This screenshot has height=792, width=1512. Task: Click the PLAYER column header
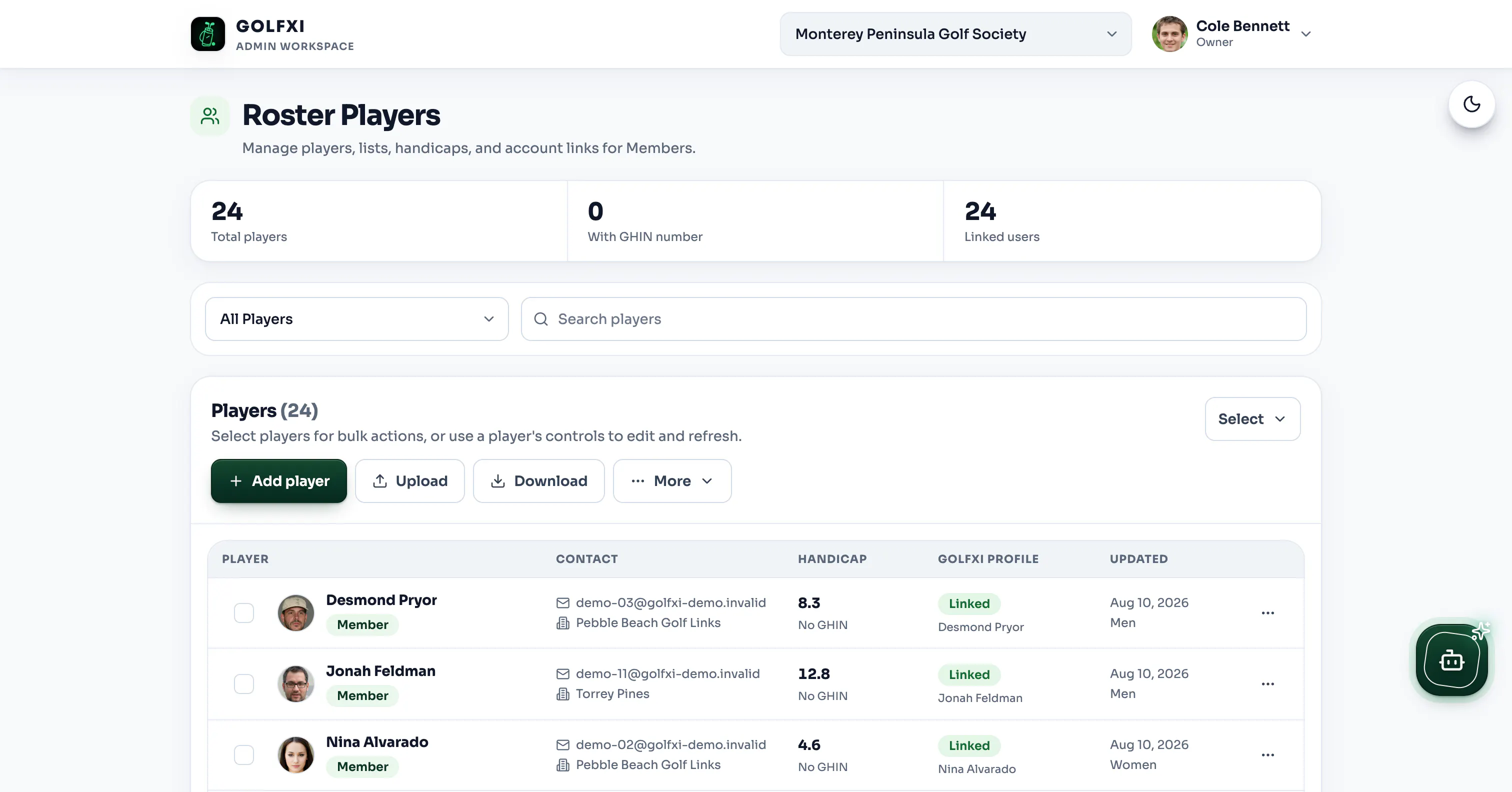[x=245, y=559]
